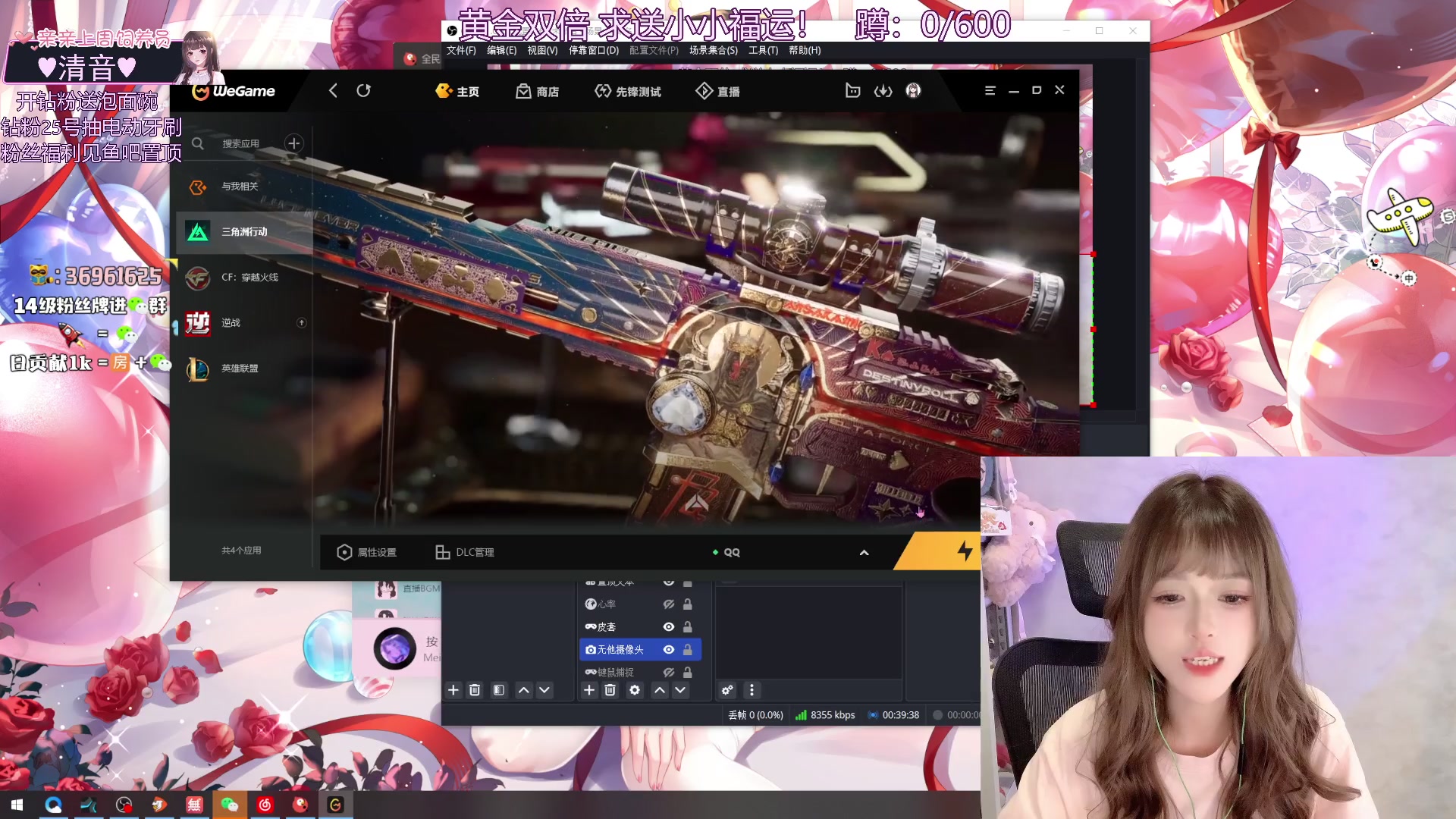Image resolution: width=1456 pixels, height=819 pixels.
Task: Open advanced audio settings gears icon
Action: coord(727,690)
